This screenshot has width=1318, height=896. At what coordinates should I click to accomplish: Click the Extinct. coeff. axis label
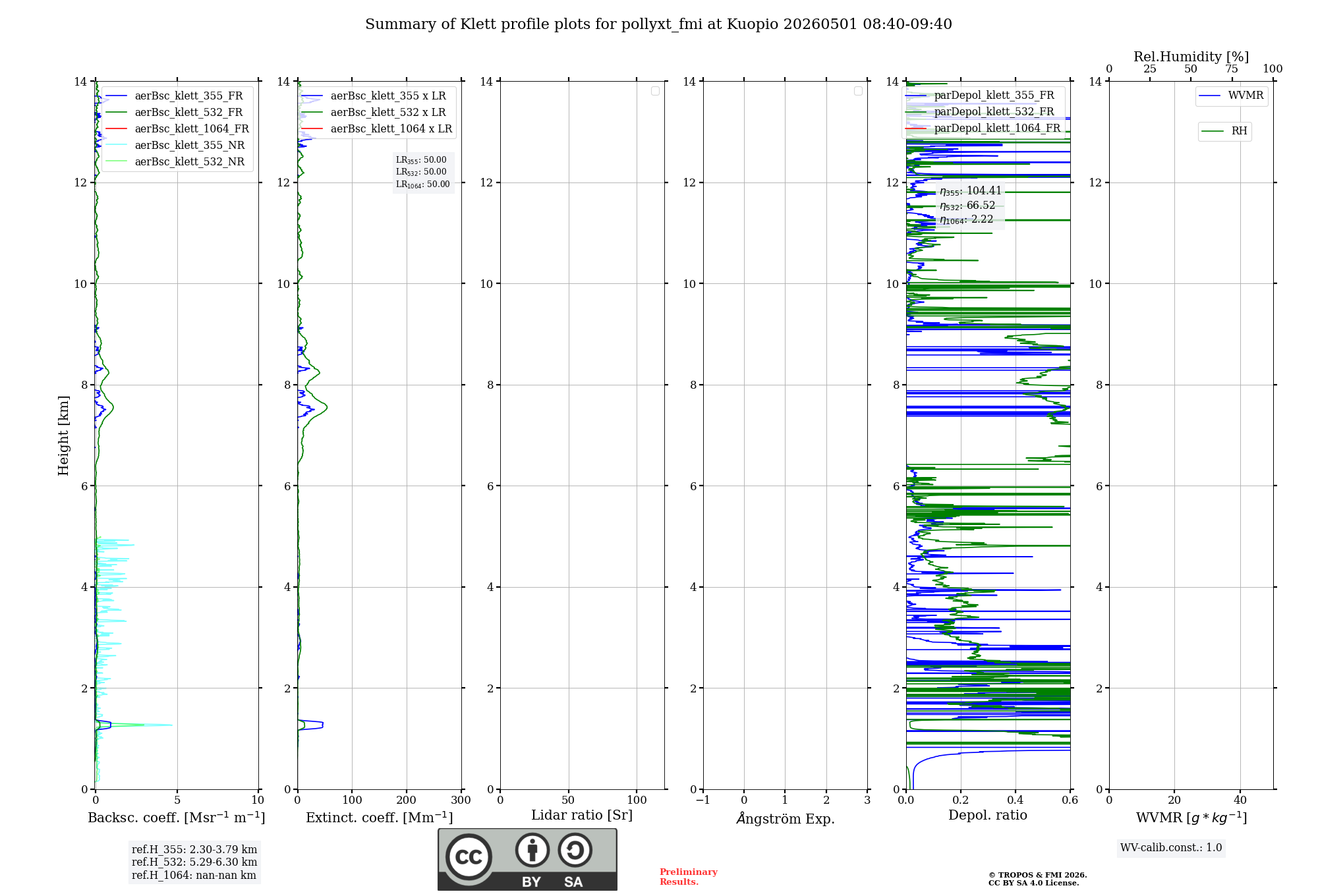pos(380,818)
